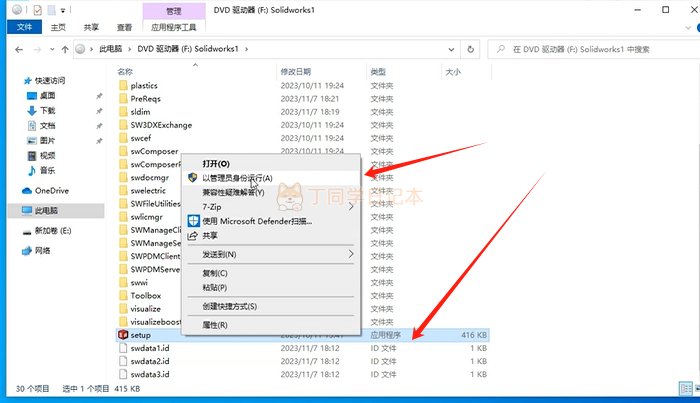Click the Defender shield icon in menu

[193, 221]
